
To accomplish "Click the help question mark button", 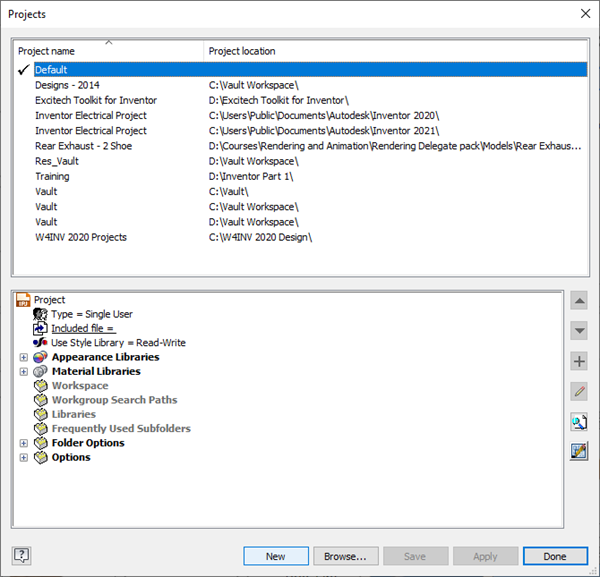I will (21, 556).
